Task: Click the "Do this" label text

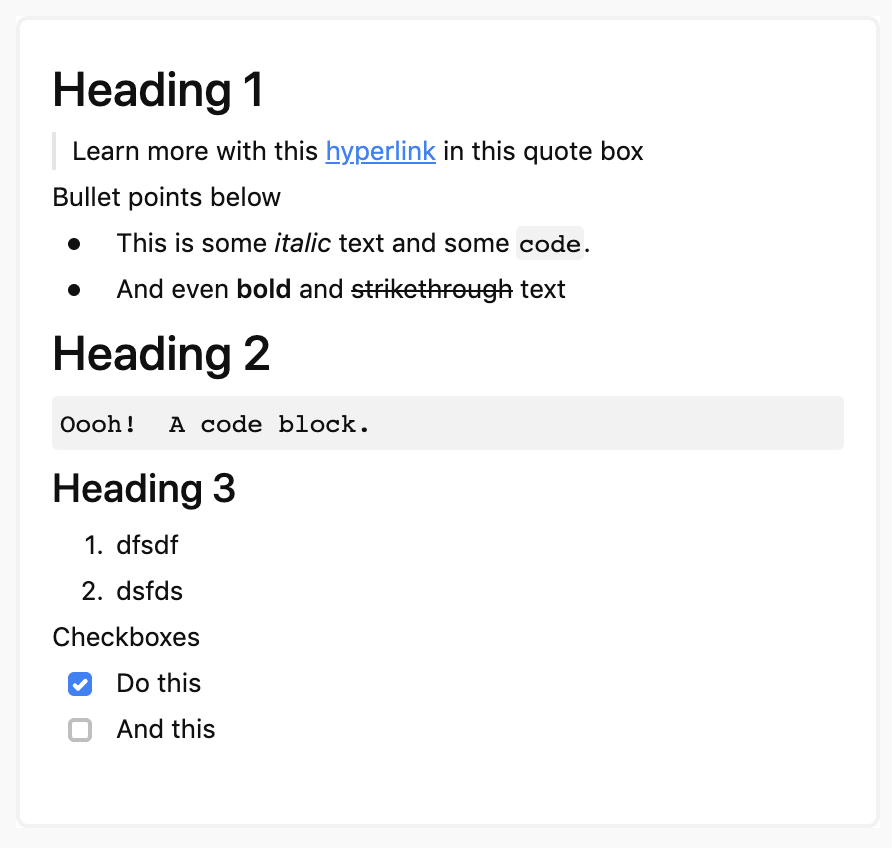Action: coord(159,683)
